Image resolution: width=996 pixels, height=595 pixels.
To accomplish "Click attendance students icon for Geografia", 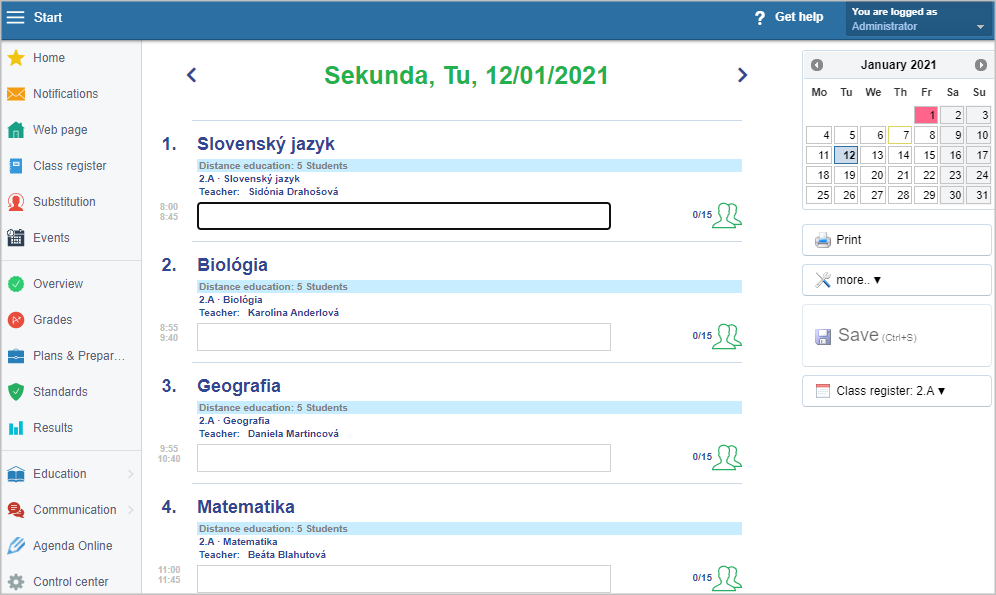I will 727,457.
